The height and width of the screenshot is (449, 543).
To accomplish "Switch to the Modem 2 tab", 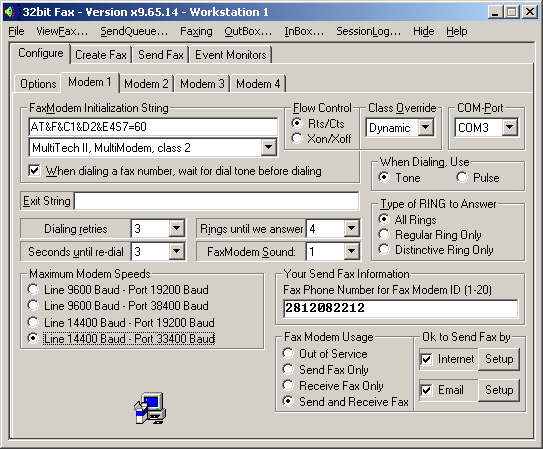I will [x=146, y=84].
